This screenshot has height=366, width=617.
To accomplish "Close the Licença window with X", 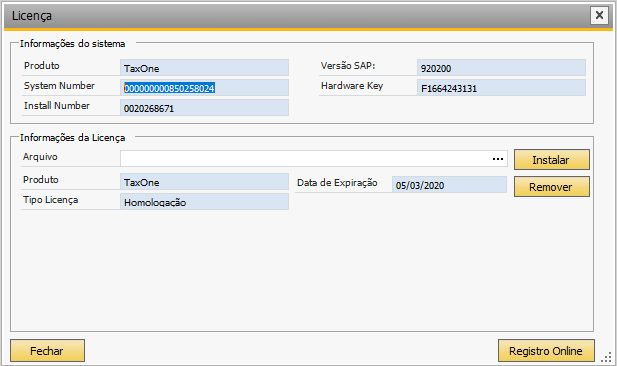I will pyautogui.click(x=599, y=15).
